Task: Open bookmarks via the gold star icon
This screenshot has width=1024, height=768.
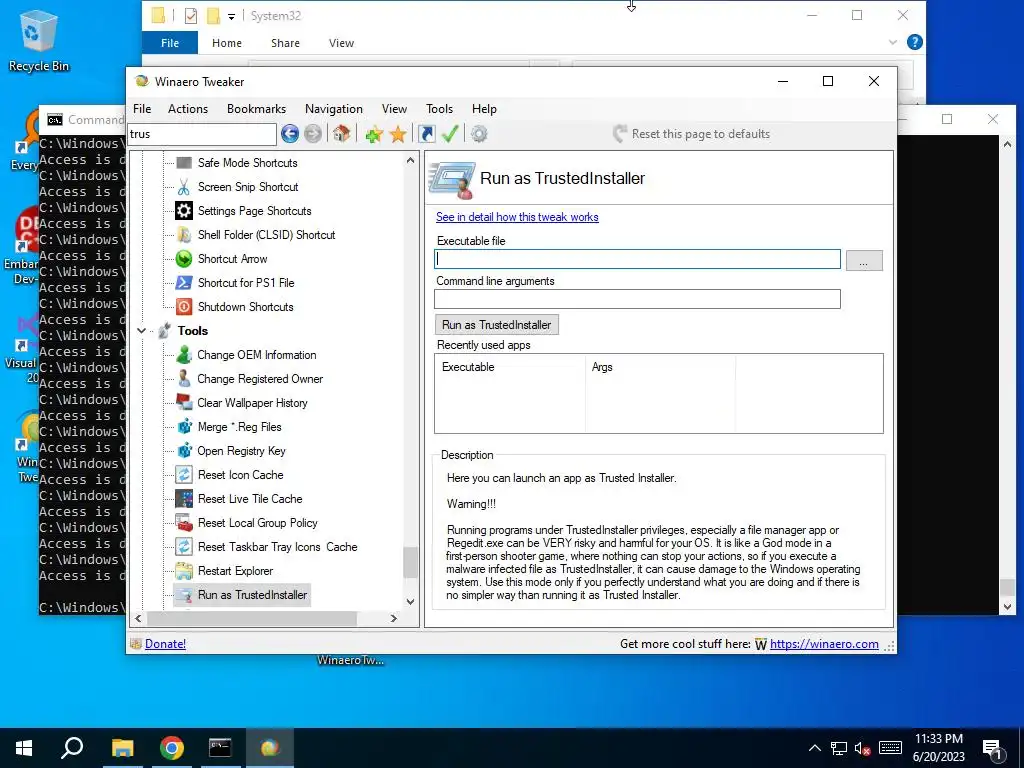Action: pyautogui.click(x=398, y=135)
